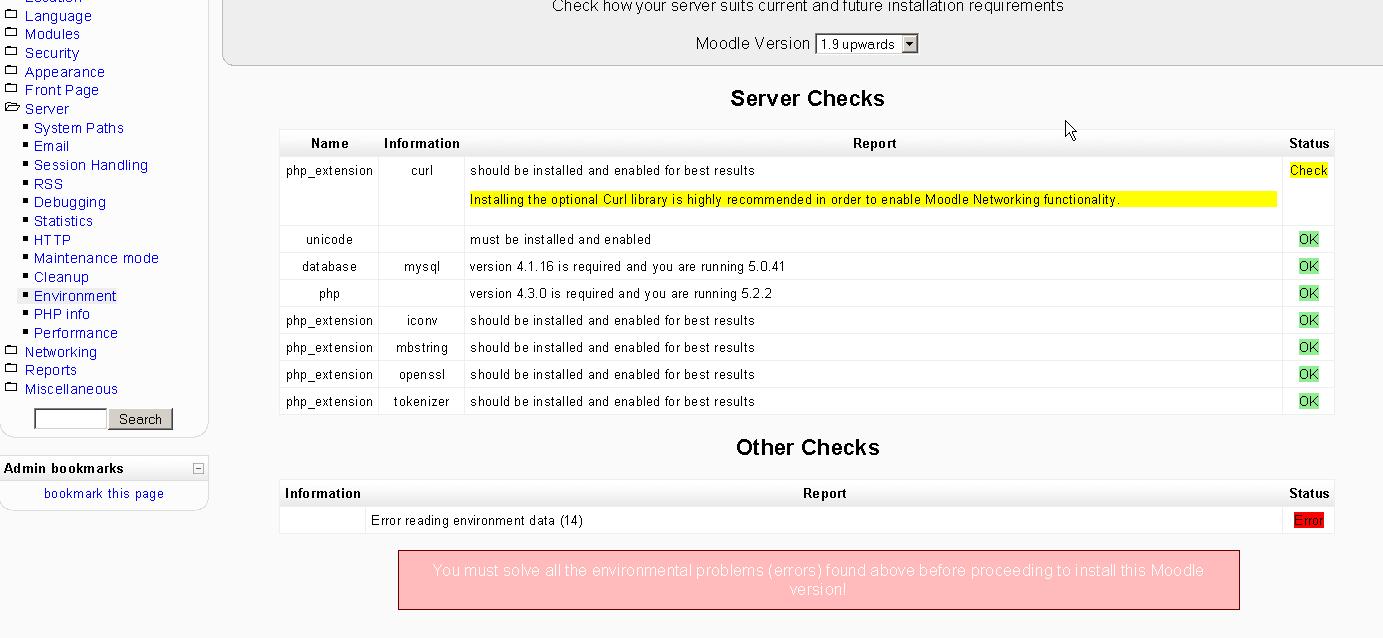Click the OK status for mbstring
The width and height of the screenshot is (1383, 638).
(1308, 348)
